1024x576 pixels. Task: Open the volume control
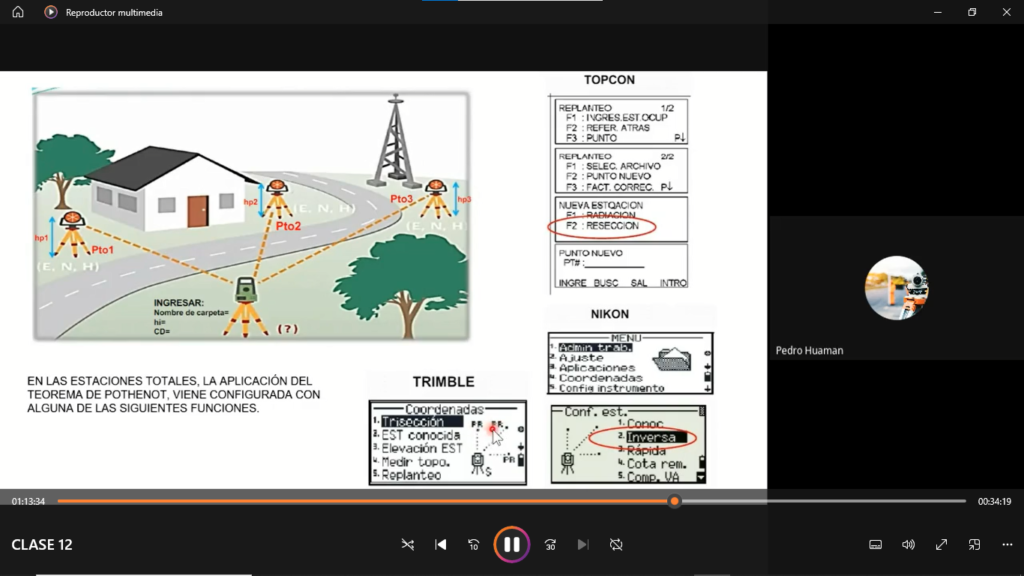pos(908,544)
